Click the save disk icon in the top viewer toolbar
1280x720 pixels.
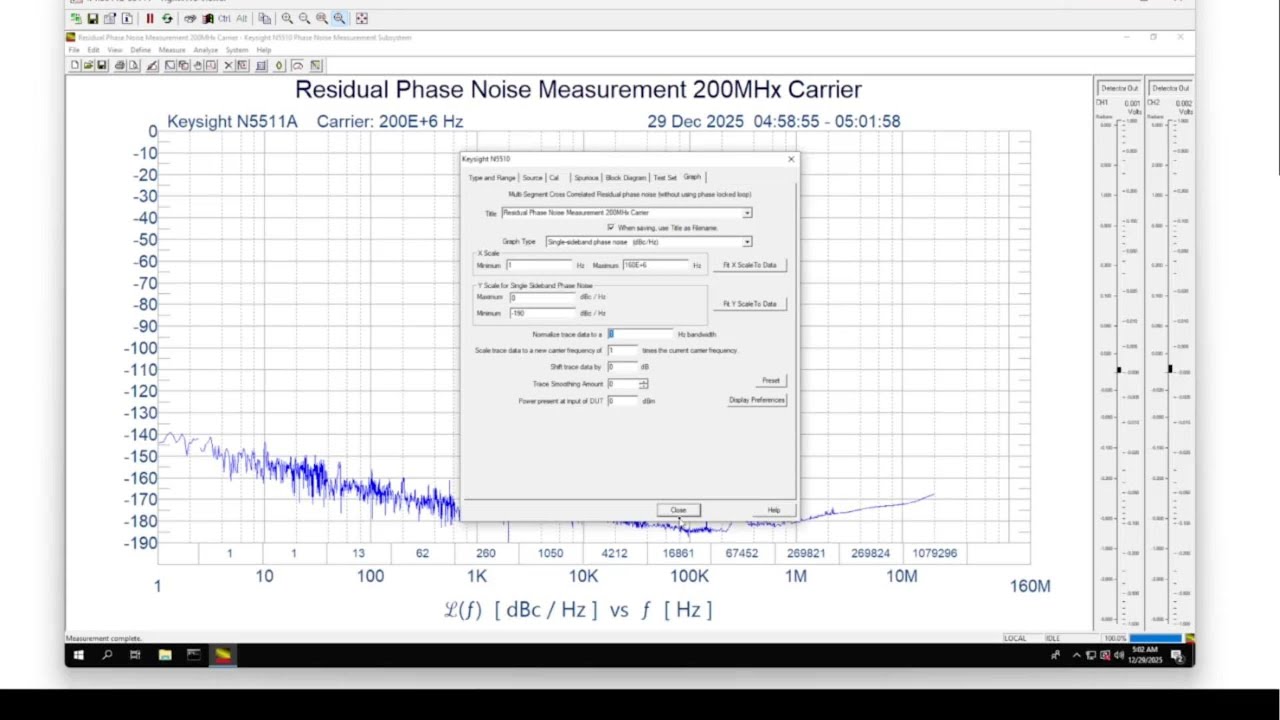(92, 18)
